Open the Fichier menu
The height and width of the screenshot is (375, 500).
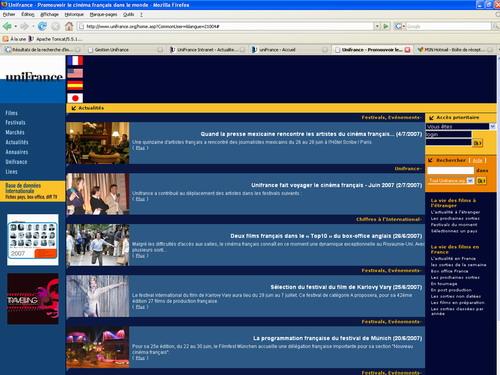point(9,14)
